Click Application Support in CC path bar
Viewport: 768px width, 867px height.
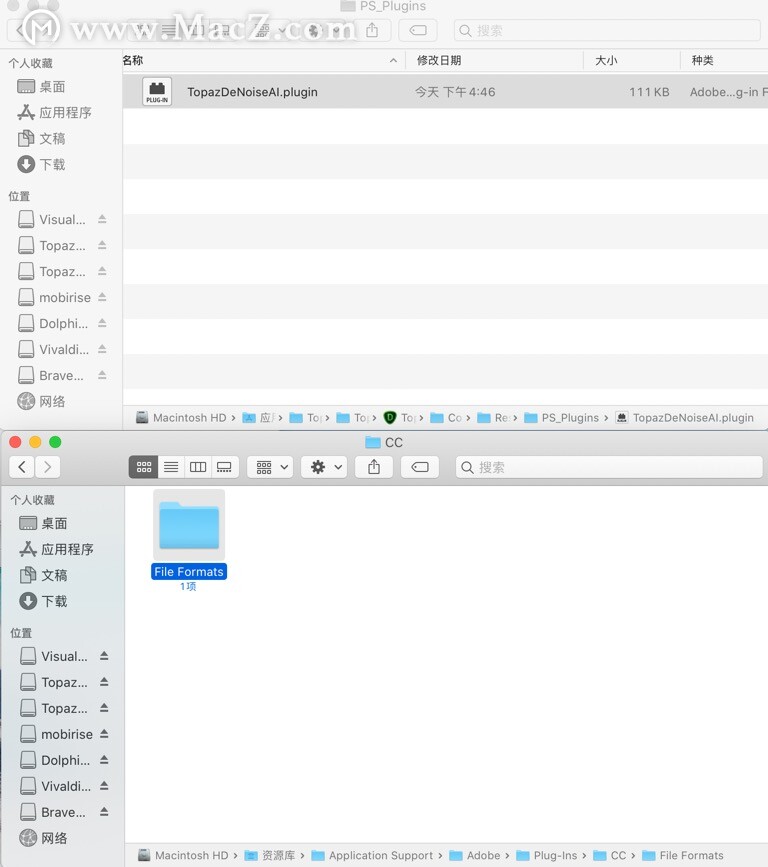point(372,855)
